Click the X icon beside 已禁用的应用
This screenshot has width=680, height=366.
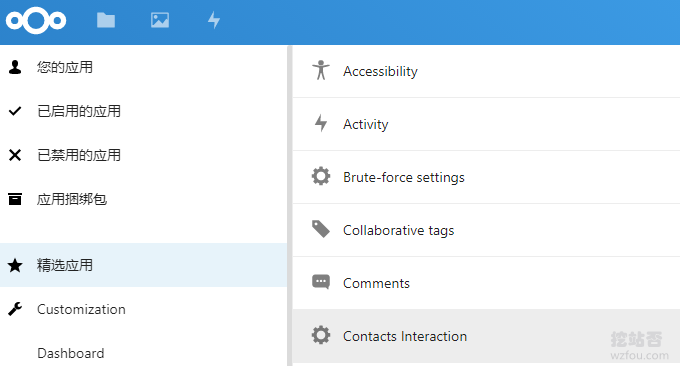tap(15, 155)
